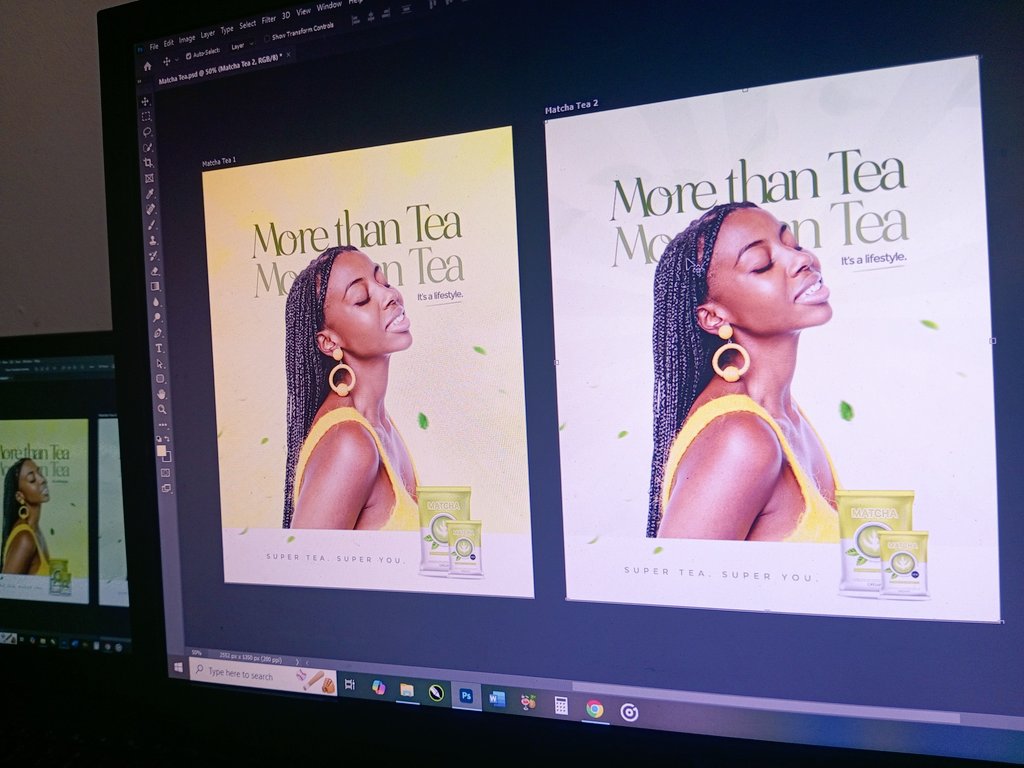Viewport: 1024px width, 768px height.
Task: Open the Image menu
Action: pyautogui.click(x=187, y=39)
